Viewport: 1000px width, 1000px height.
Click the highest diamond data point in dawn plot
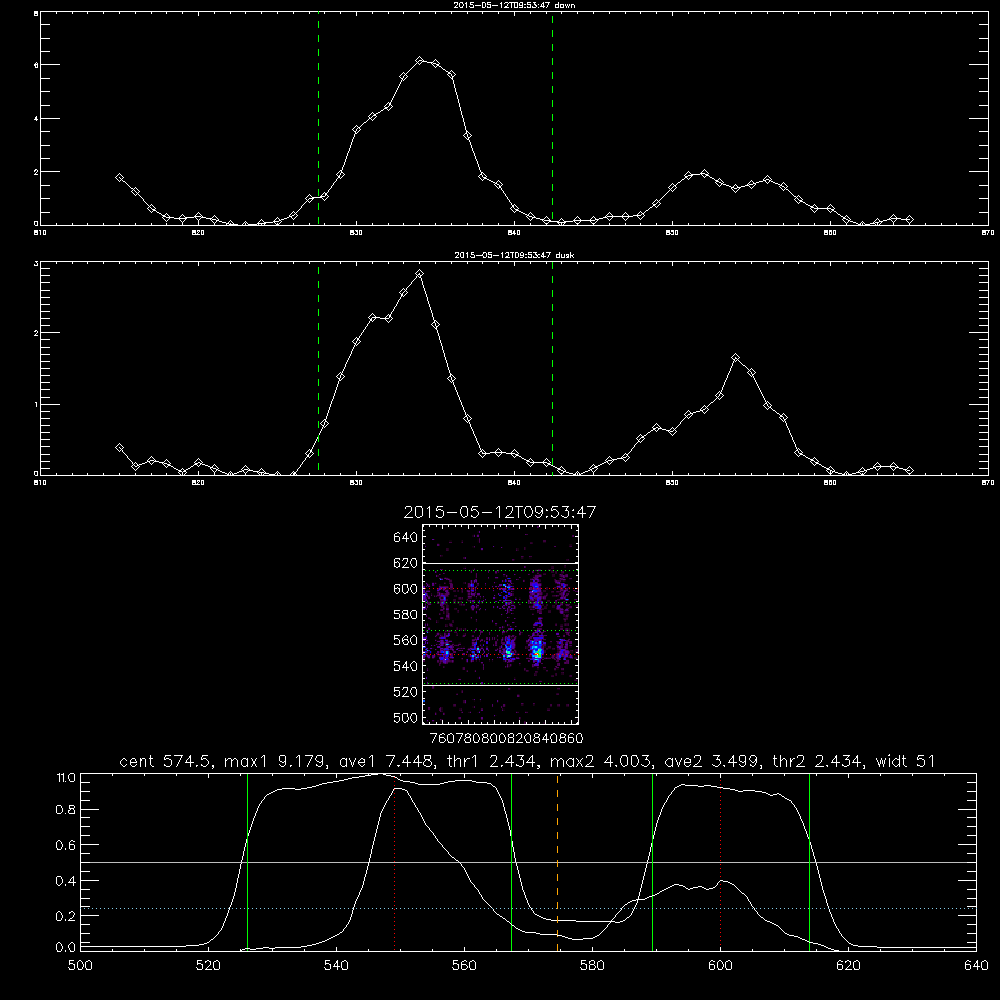[419, 61]
